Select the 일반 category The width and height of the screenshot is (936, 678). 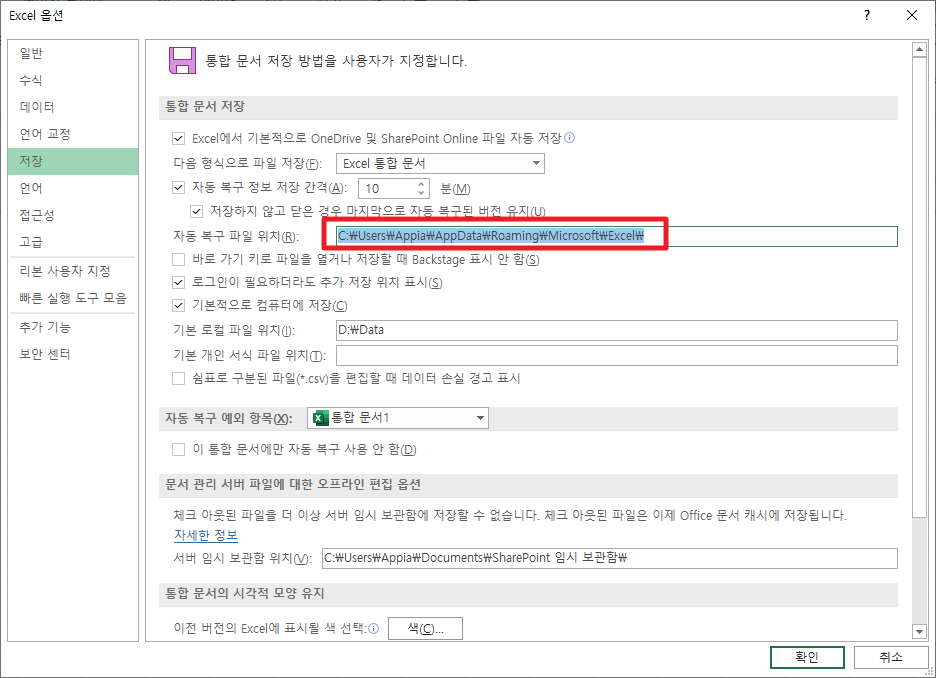point(73,53)
